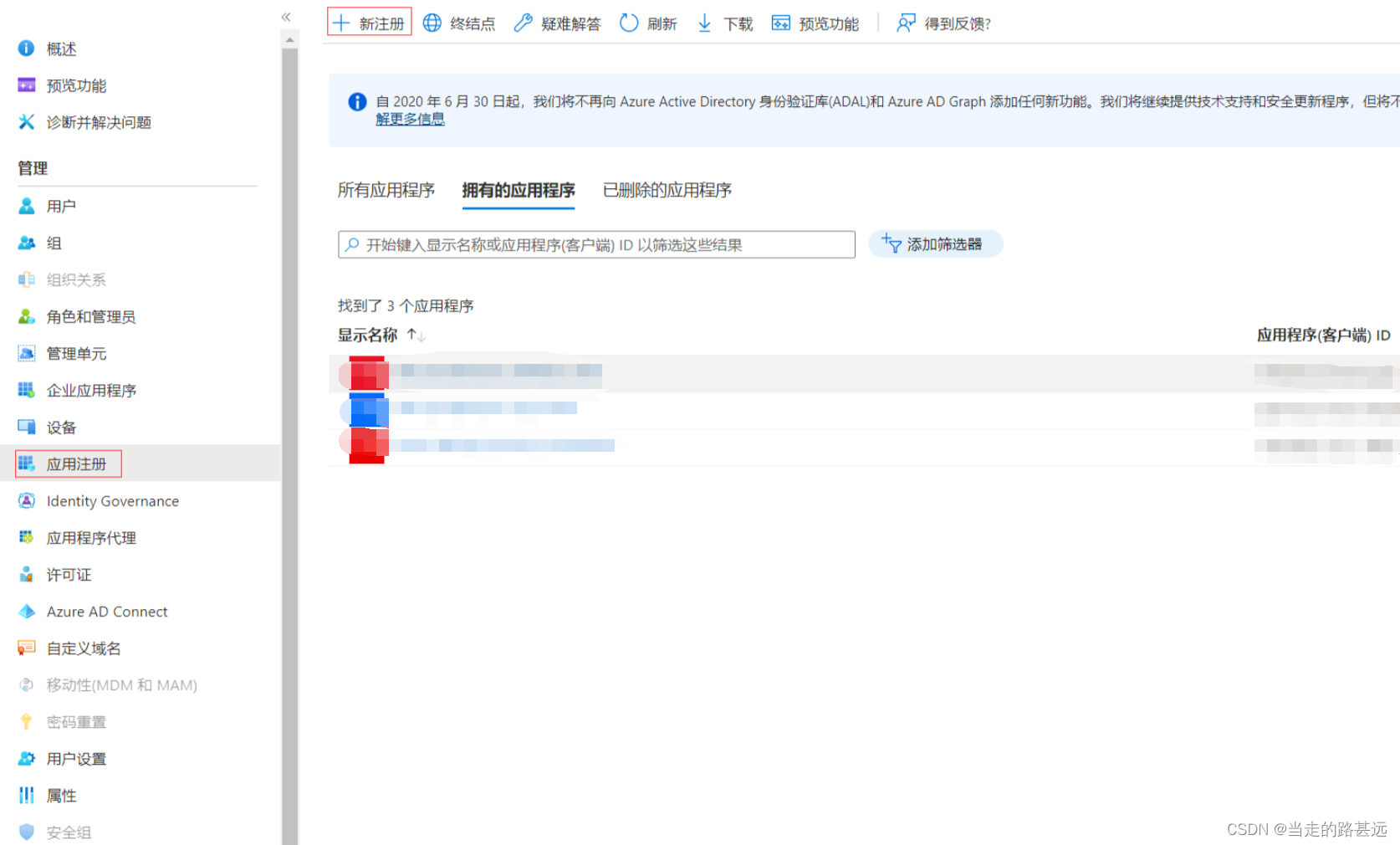Click the 应用注册 grid icon
1400x845 pixels.
coord(27,463)
